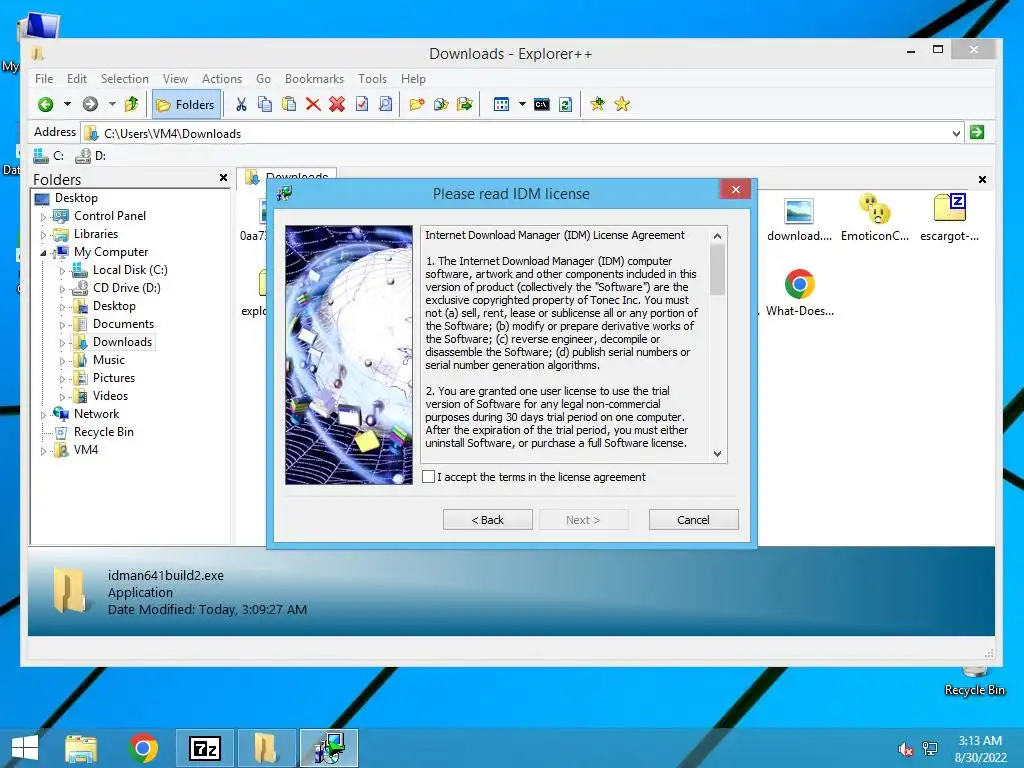Create a new folder from toolbar
This screenshot has height=768, width=1024.
(x=417, y=104)
